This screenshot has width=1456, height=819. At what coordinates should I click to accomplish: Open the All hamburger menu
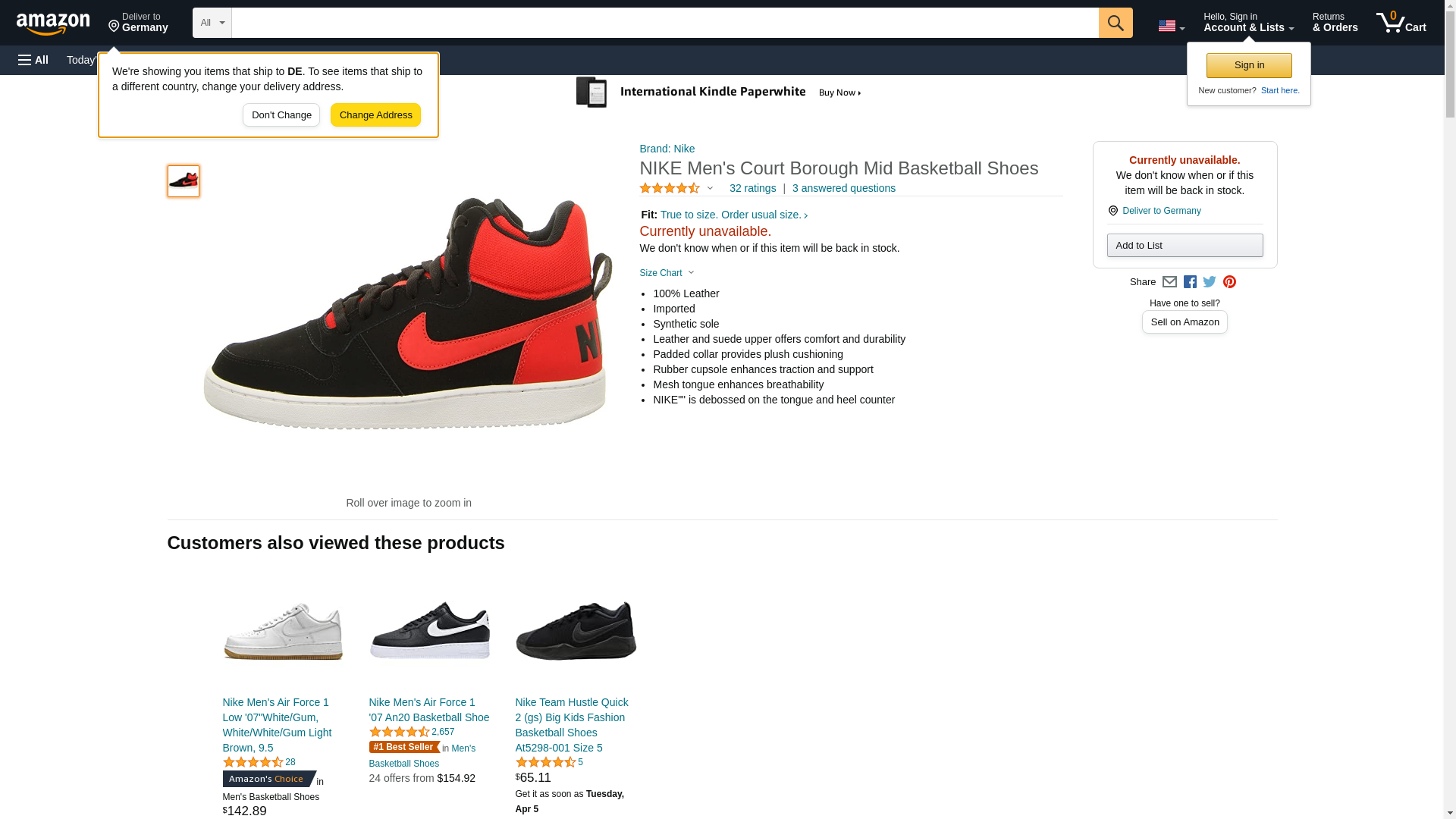(x=33, y=60)
